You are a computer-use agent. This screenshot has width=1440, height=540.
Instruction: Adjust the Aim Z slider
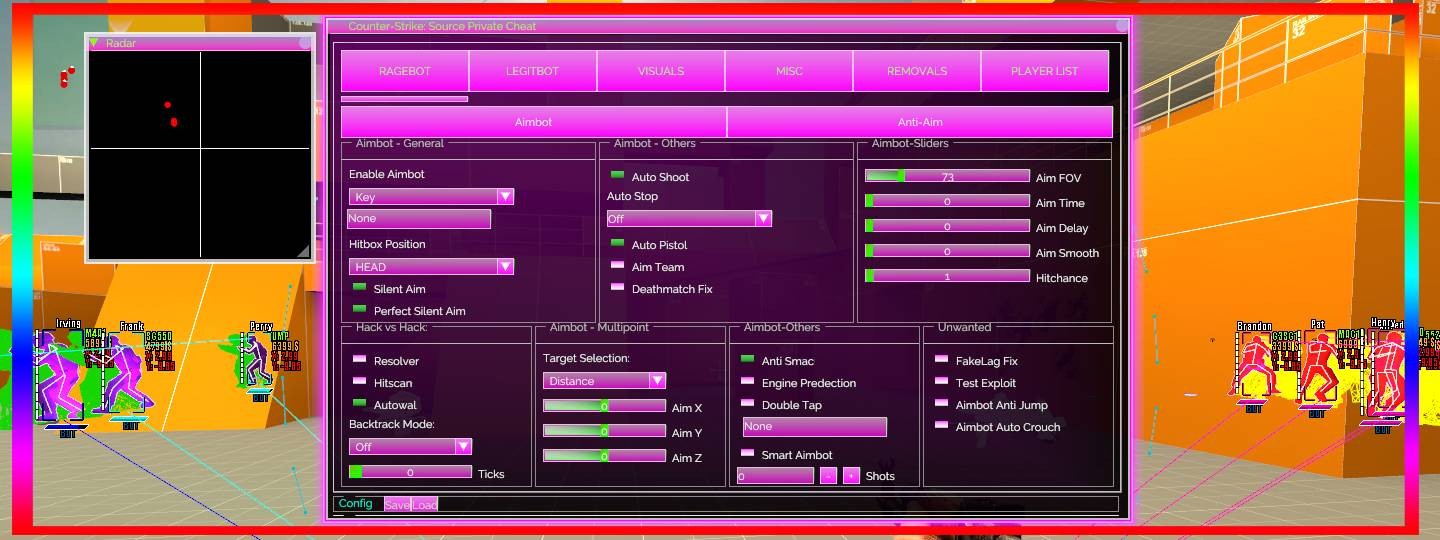604,456
